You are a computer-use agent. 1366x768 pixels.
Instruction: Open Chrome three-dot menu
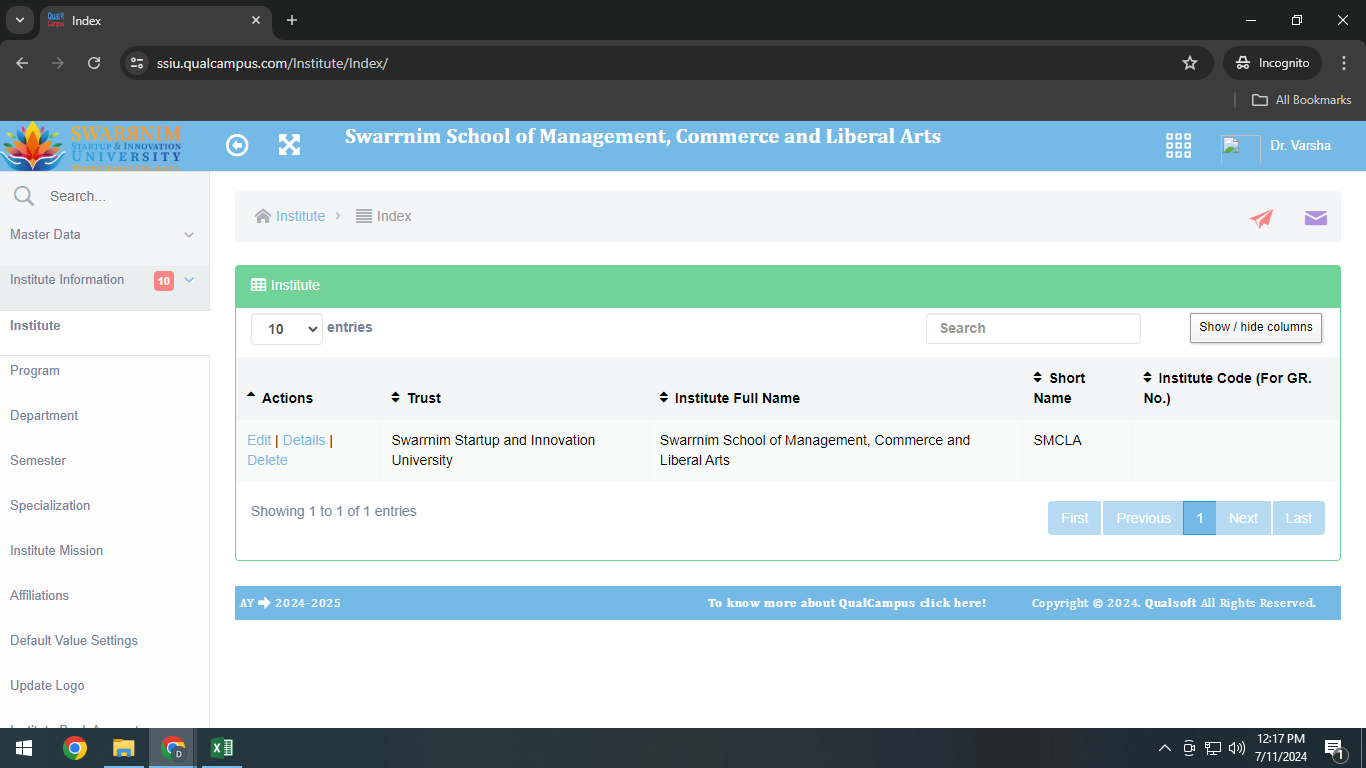(x=1344, y=63)
